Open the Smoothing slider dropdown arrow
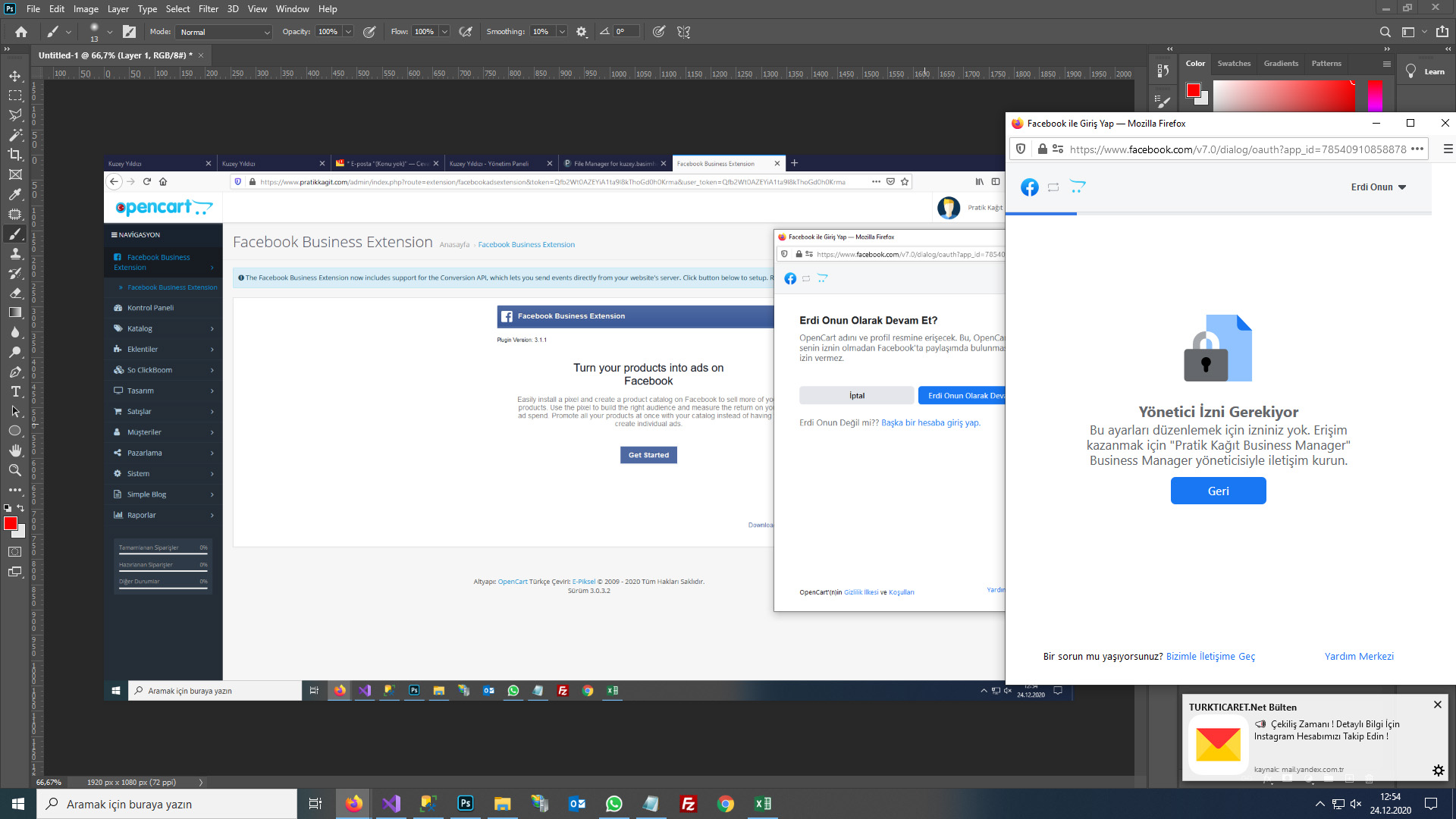Viewport: 1456px width, 819px height. tap(562, 32)
